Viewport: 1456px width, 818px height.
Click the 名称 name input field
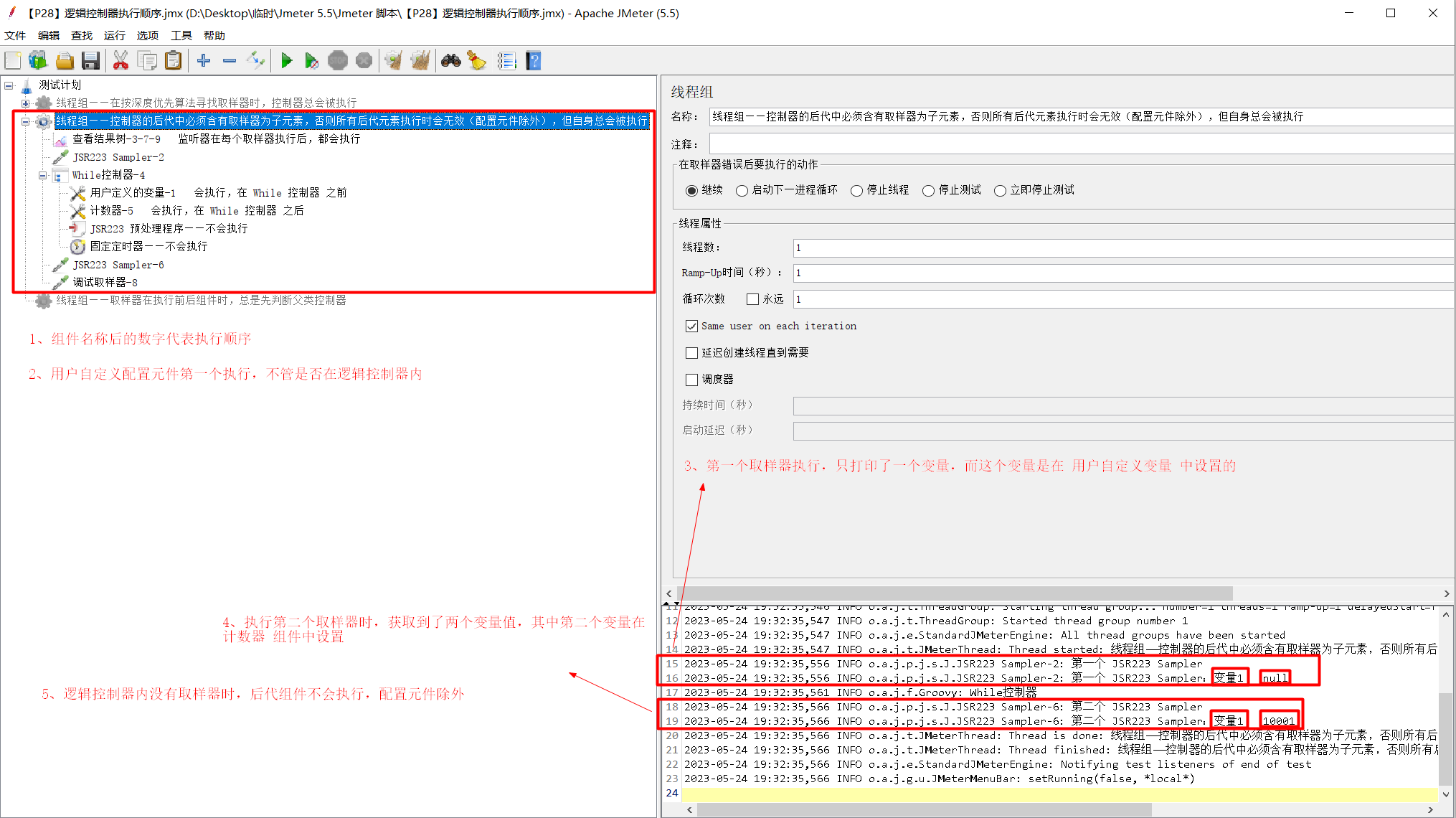pyautogui.click(x=1081, y=116)
